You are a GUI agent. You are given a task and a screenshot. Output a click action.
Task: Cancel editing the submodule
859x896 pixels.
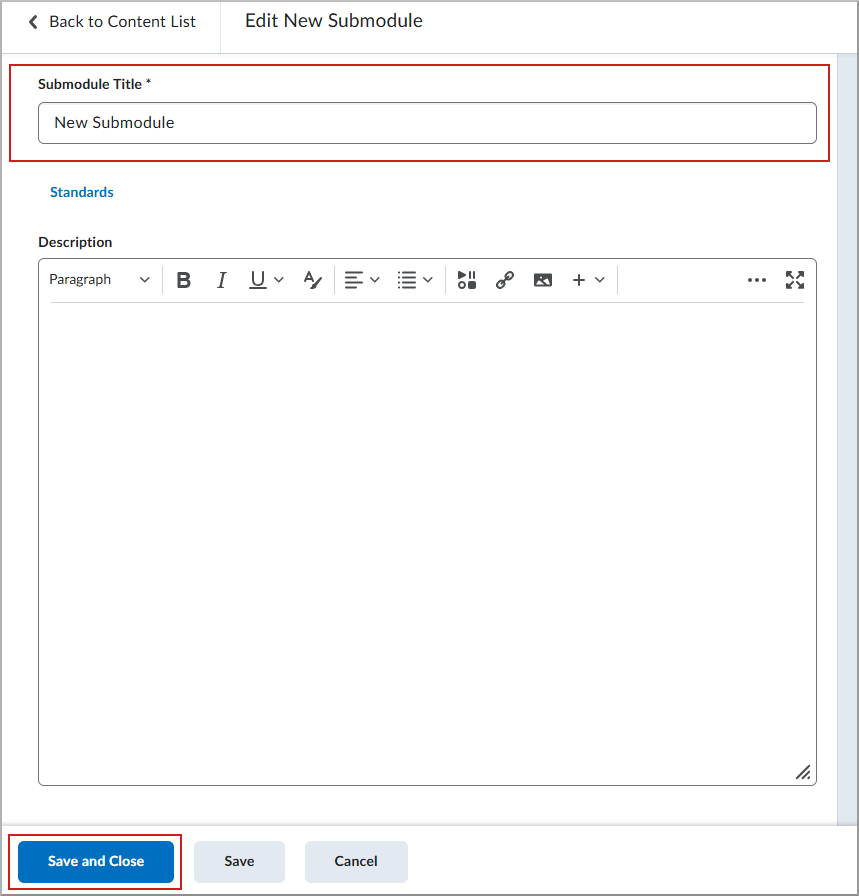coord(356,861)
